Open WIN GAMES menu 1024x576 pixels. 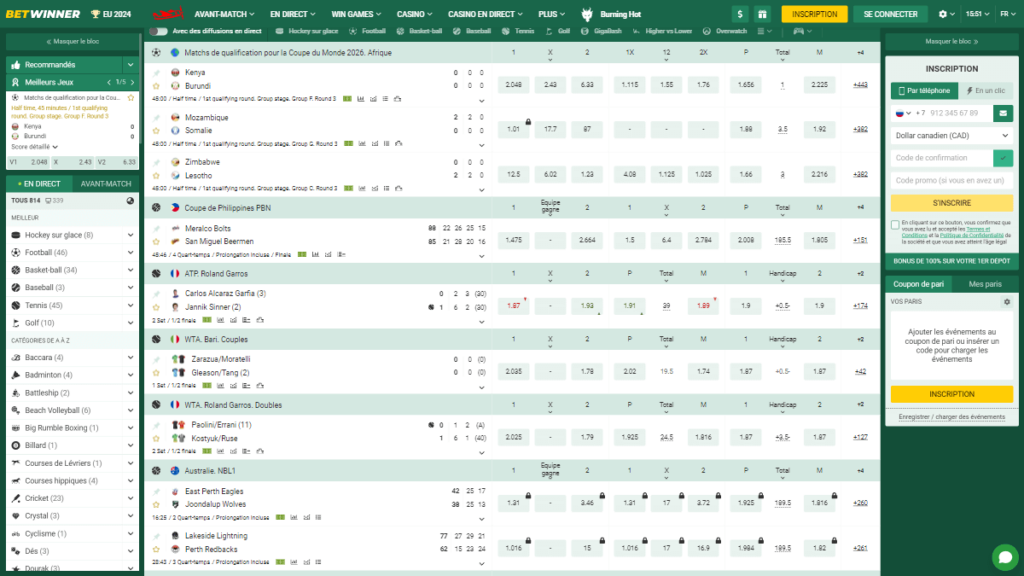[x=356, y=14]
